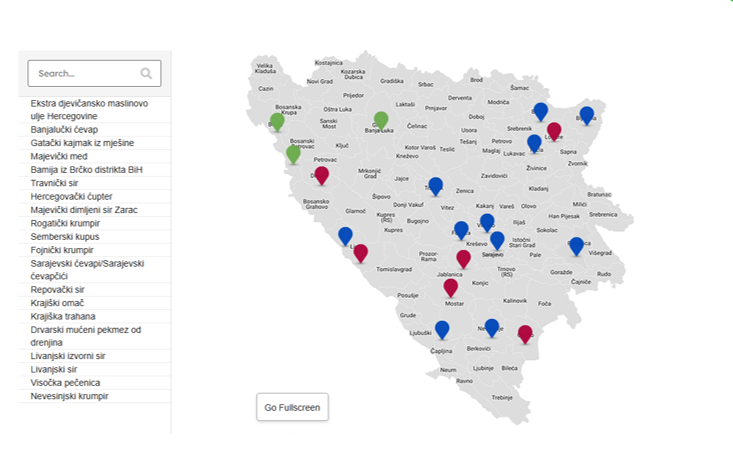Select Nevesinjski krumpir entry
This screenshot has height=456, width=733.
coord(69,396)
